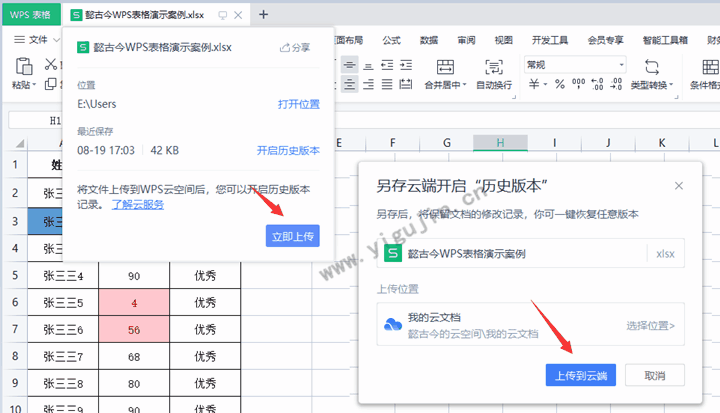Click the Type Conversion icon
Image resolution: width=720 pixels, height=413 pixels.
(652, 67)
